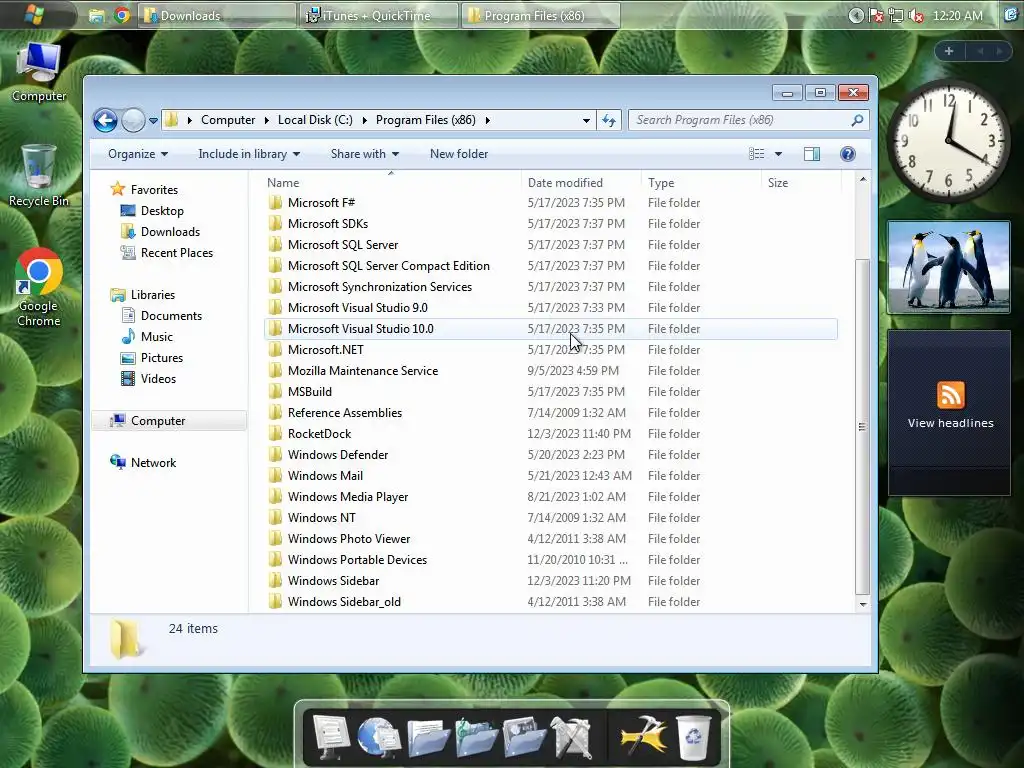
Task: Click the search magnifier icon
Action: click(857, 120)
